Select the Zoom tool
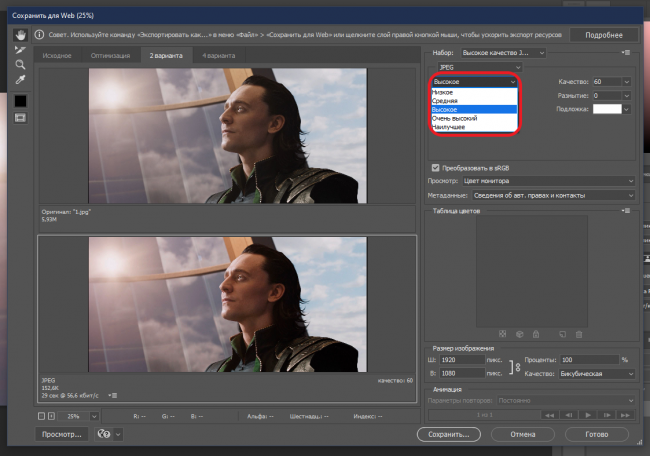This screenshot has width=650, height=456. 20,65
